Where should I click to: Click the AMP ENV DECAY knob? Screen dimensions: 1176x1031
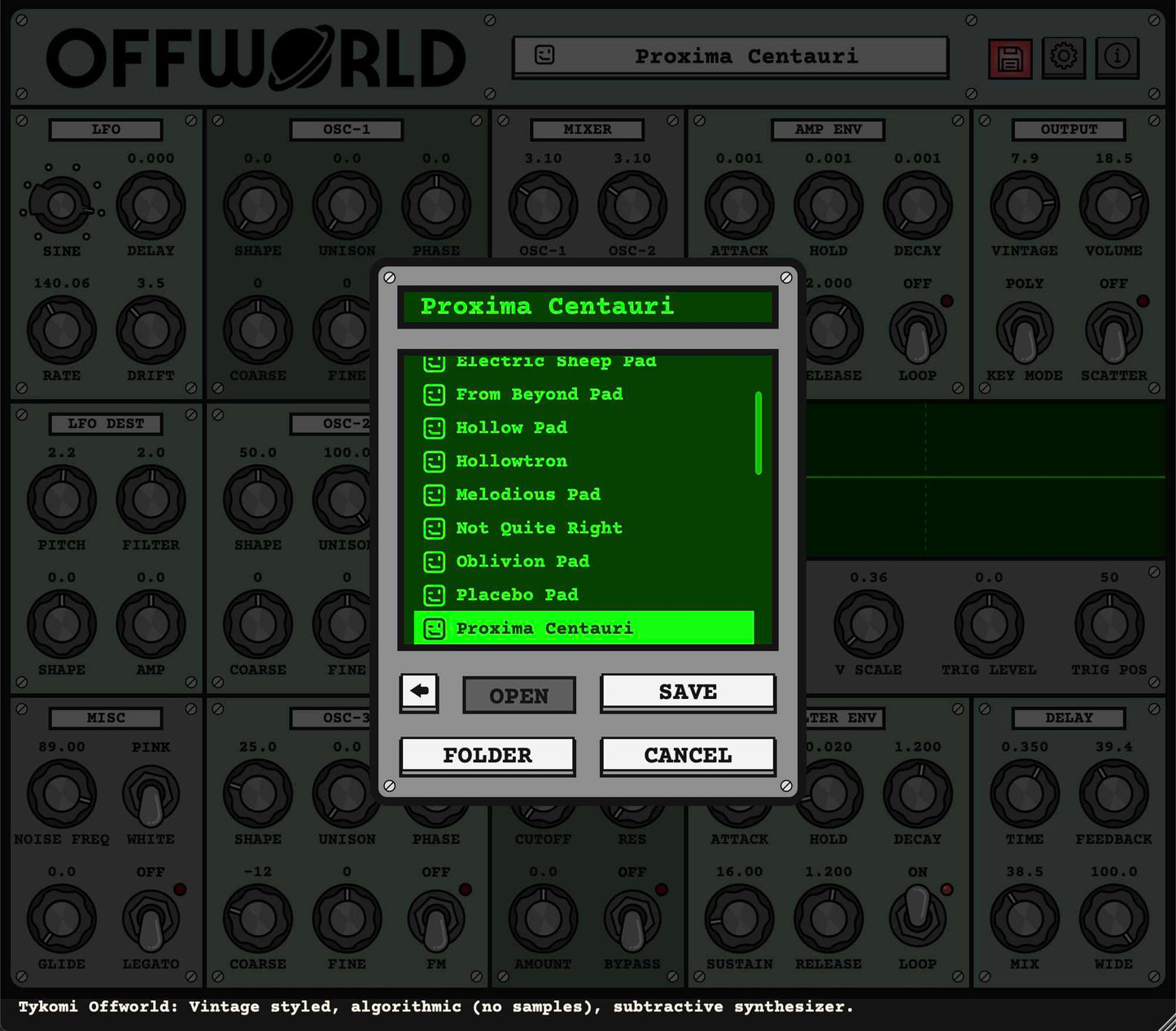(x=917, y=205)
